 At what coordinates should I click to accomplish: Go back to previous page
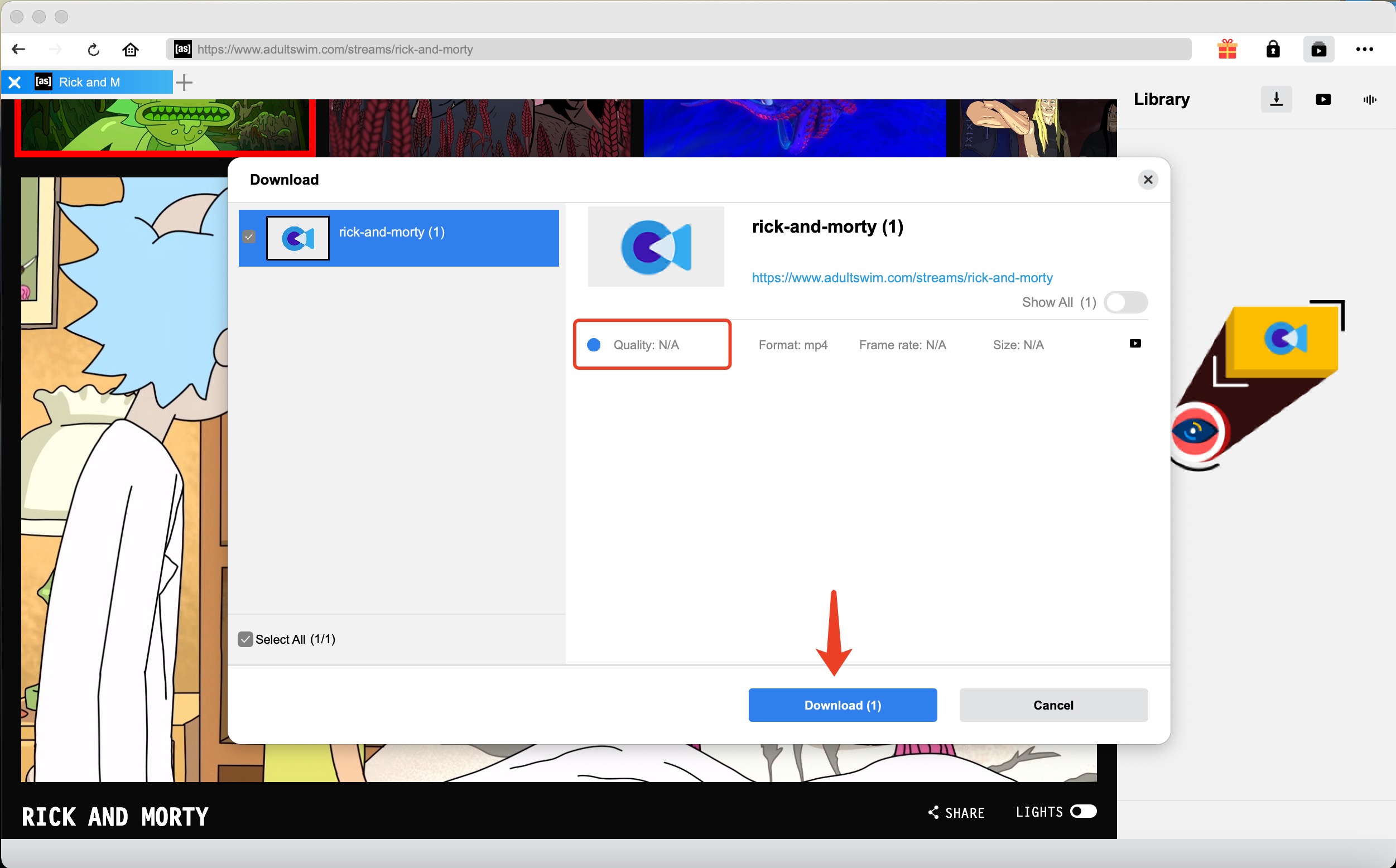[18, 50]
